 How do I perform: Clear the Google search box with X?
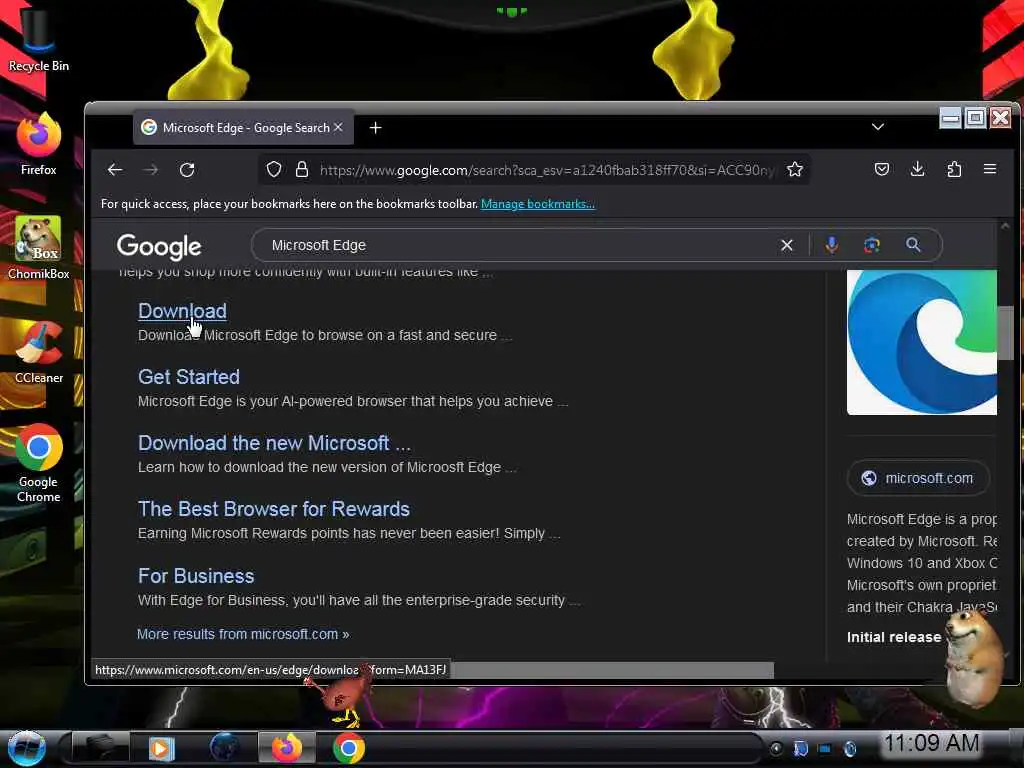[x=787, y=245]
